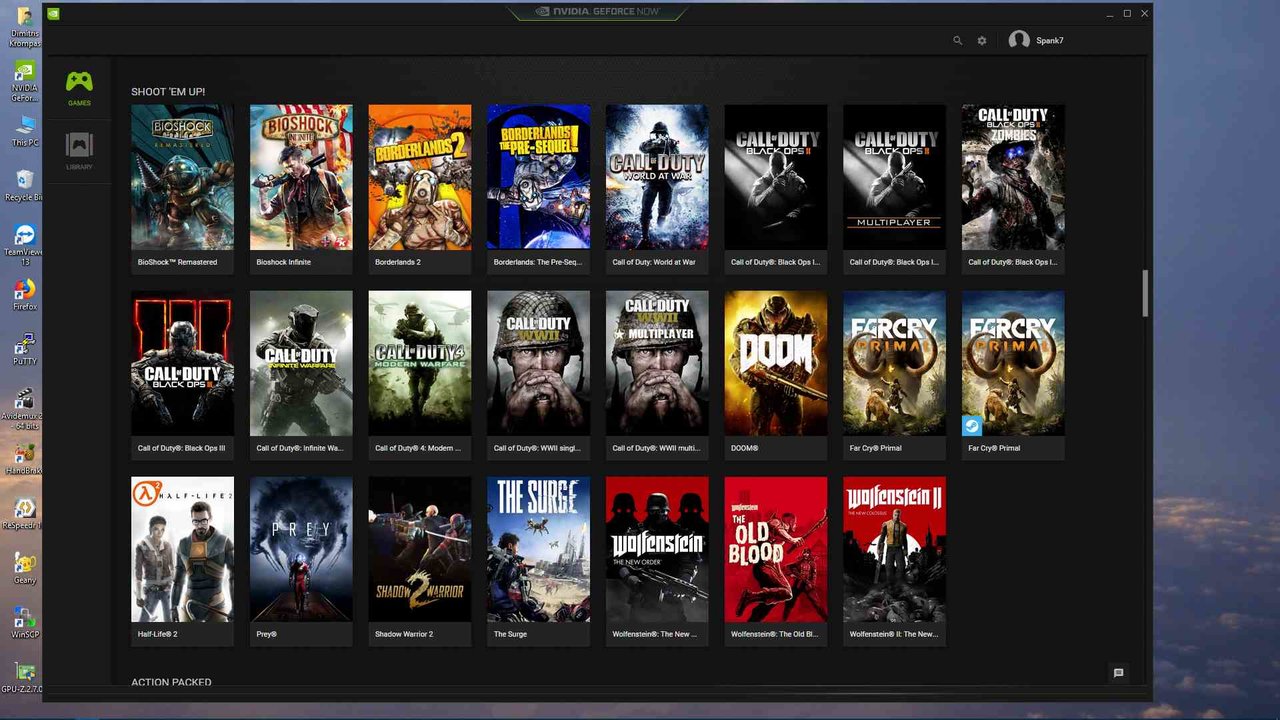Viewport: 1280px width, 720px height.
Task: Click the "SHOOT 'EM UP!" section heading
Action: pos(168,92)
